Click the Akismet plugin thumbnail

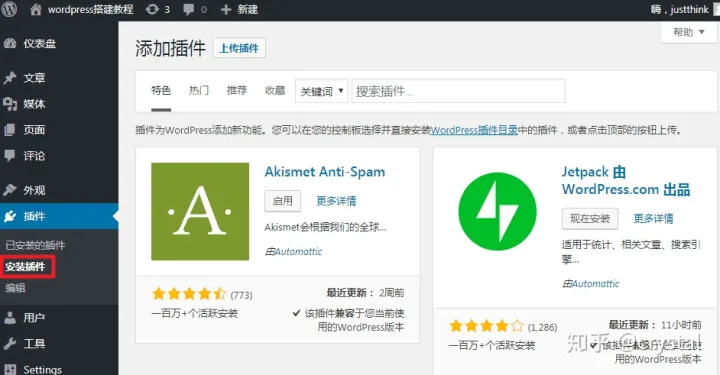[x=200, y=212]
